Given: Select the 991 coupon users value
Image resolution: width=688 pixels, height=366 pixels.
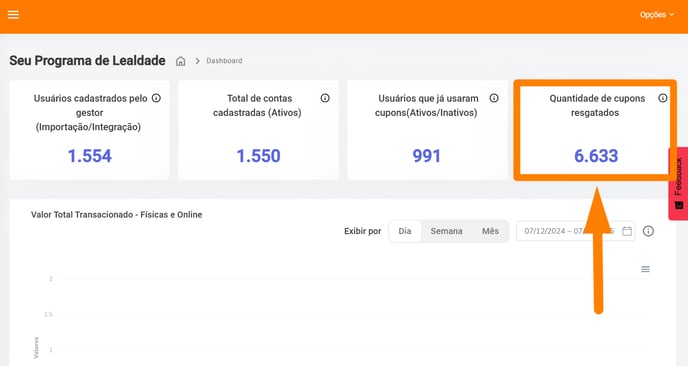Looking at the screenshot, I should pos(426,156).
